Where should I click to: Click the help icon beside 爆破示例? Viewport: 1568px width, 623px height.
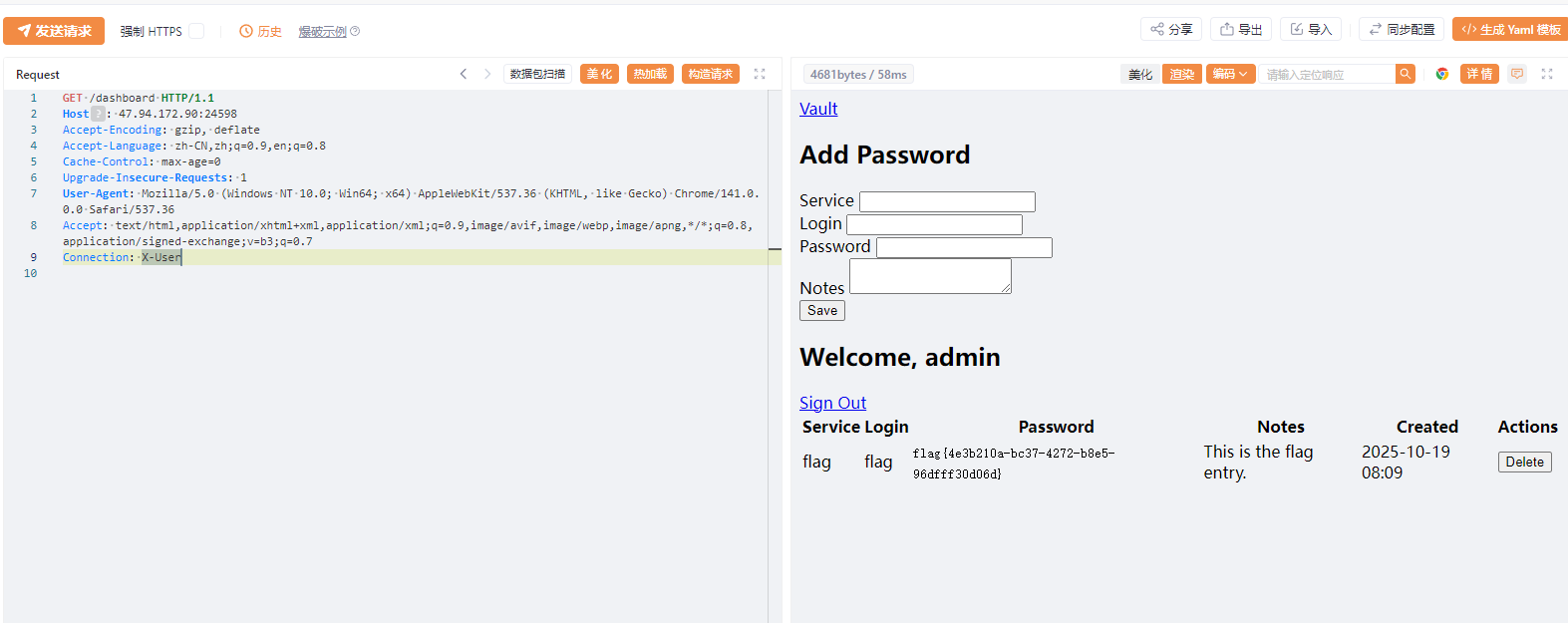pyautogui.click(x=355, y=31)
